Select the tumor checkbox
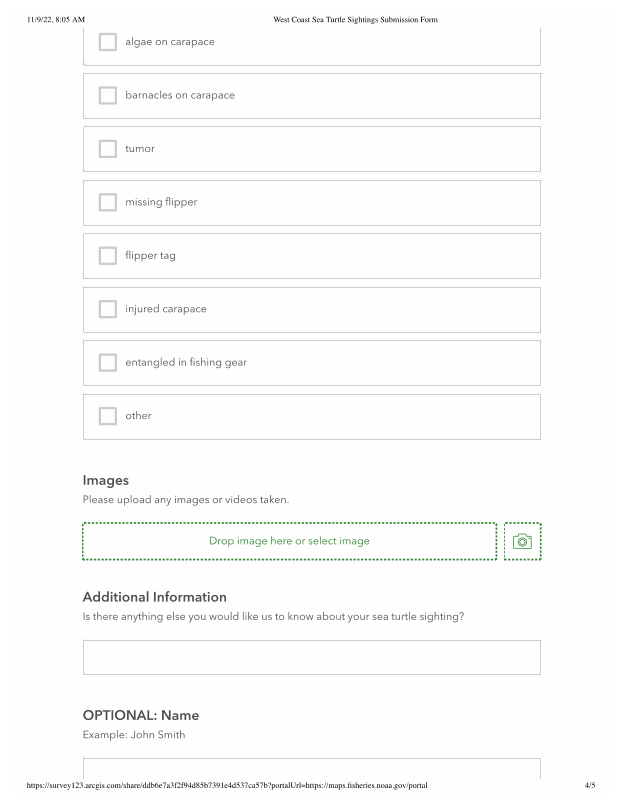Image resolution: width=621 pixels, height=805 pixels. point(108,149)
